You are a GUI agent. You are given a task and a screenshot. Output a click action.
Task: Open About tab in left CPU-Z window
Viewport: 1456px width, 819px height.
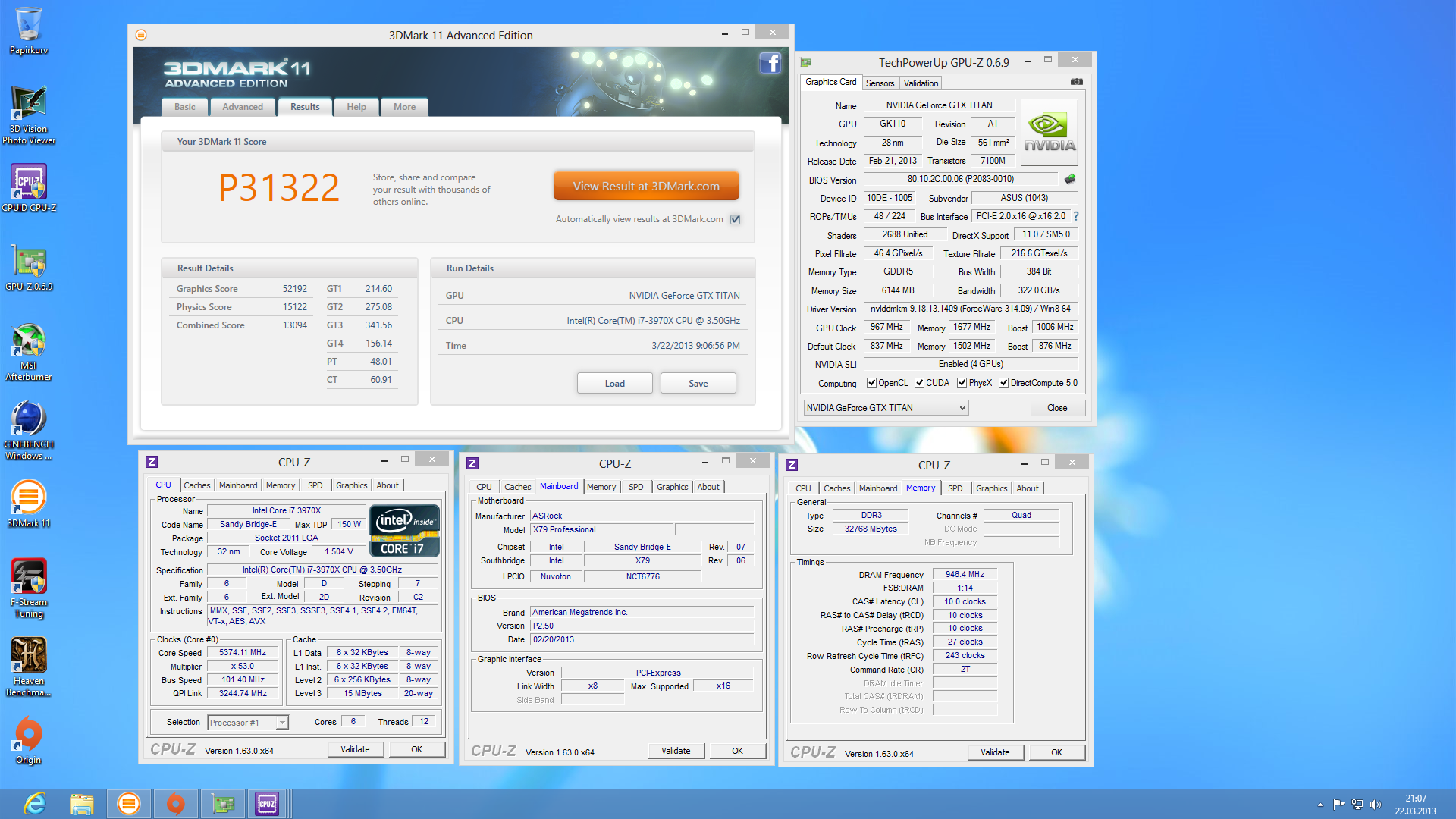tap(388, 485)
